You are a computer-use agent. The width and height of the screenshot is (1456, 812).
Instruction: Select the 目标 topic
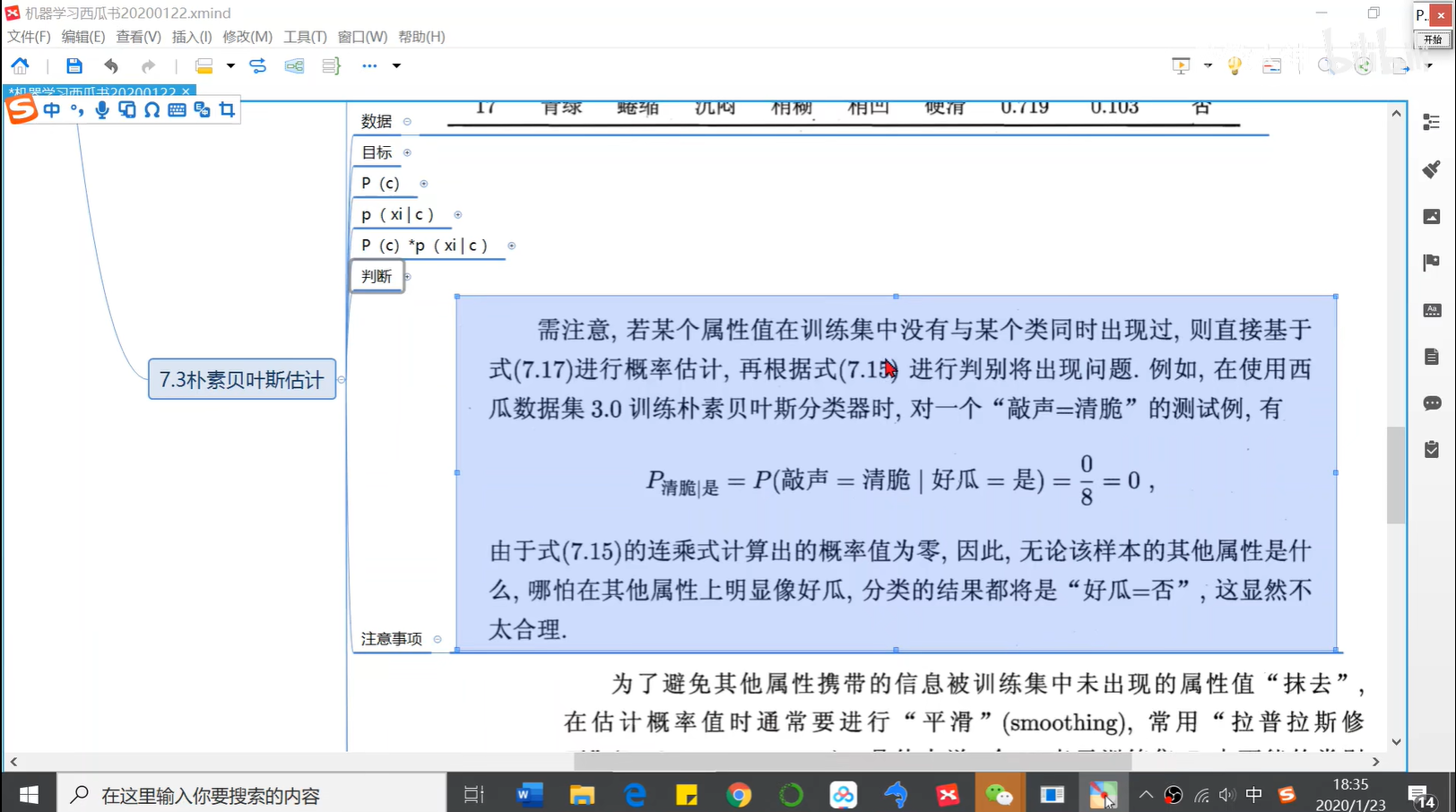[x=377, y=152]
